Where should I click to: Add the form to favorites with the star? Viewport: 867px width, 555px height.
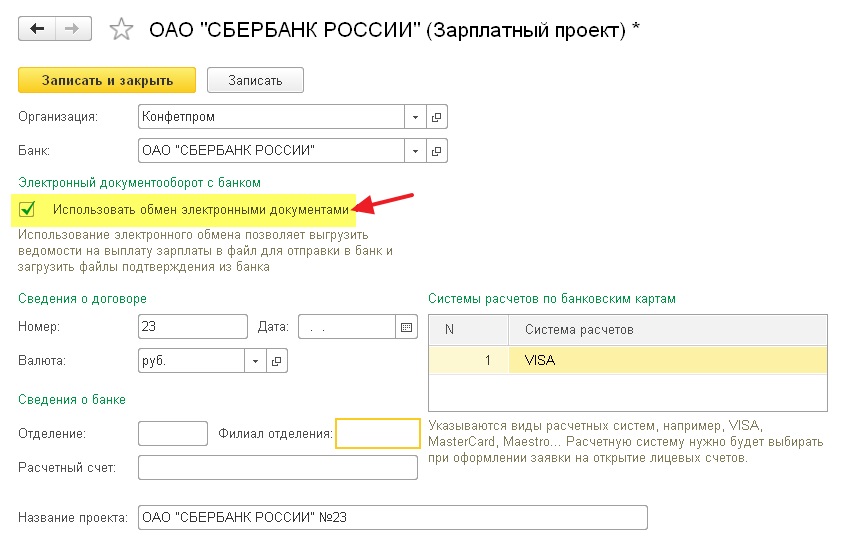coord(121,29)
